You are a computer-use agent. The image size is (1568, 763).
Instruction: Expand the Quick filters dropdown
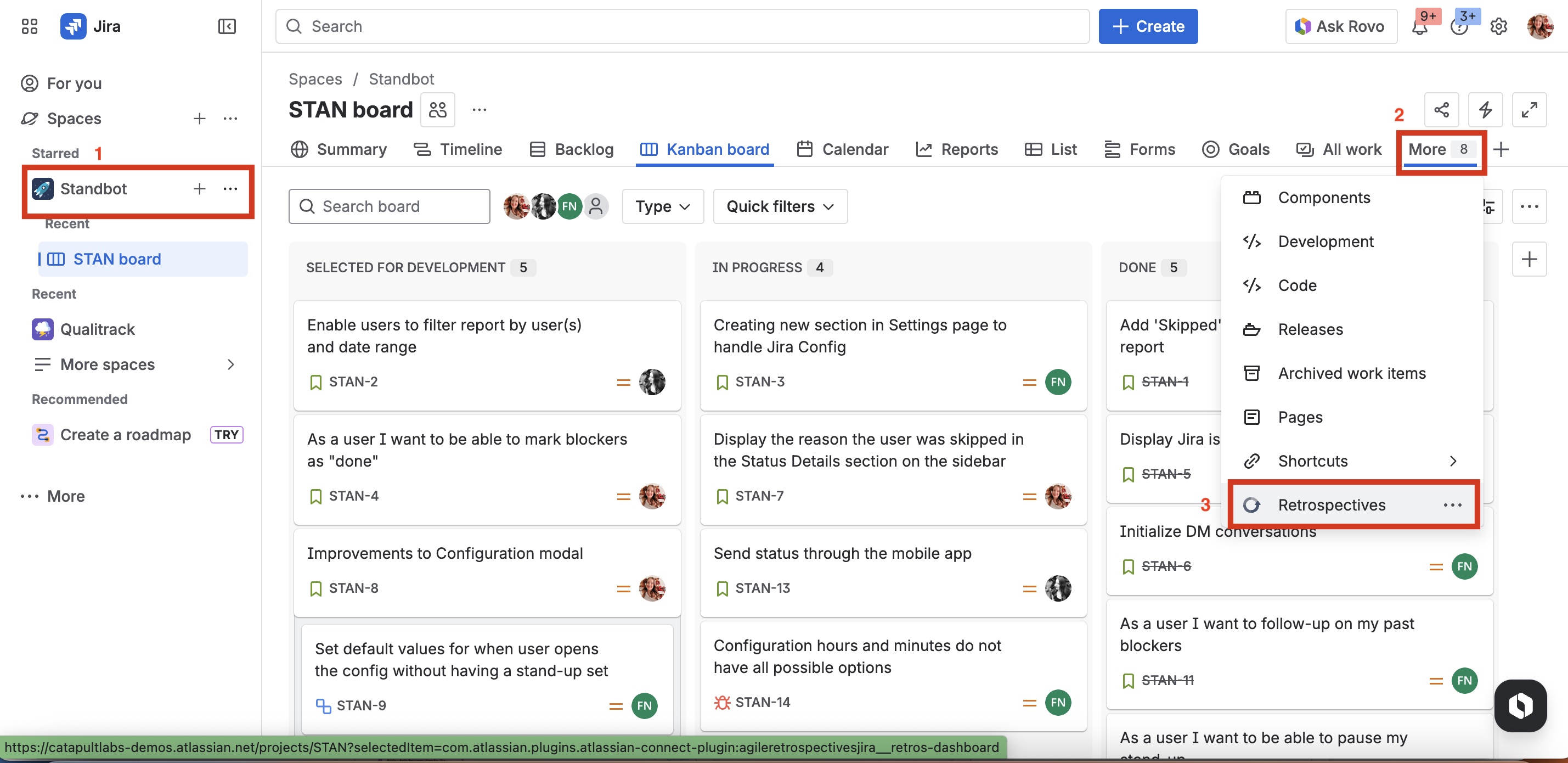(780, 206)
